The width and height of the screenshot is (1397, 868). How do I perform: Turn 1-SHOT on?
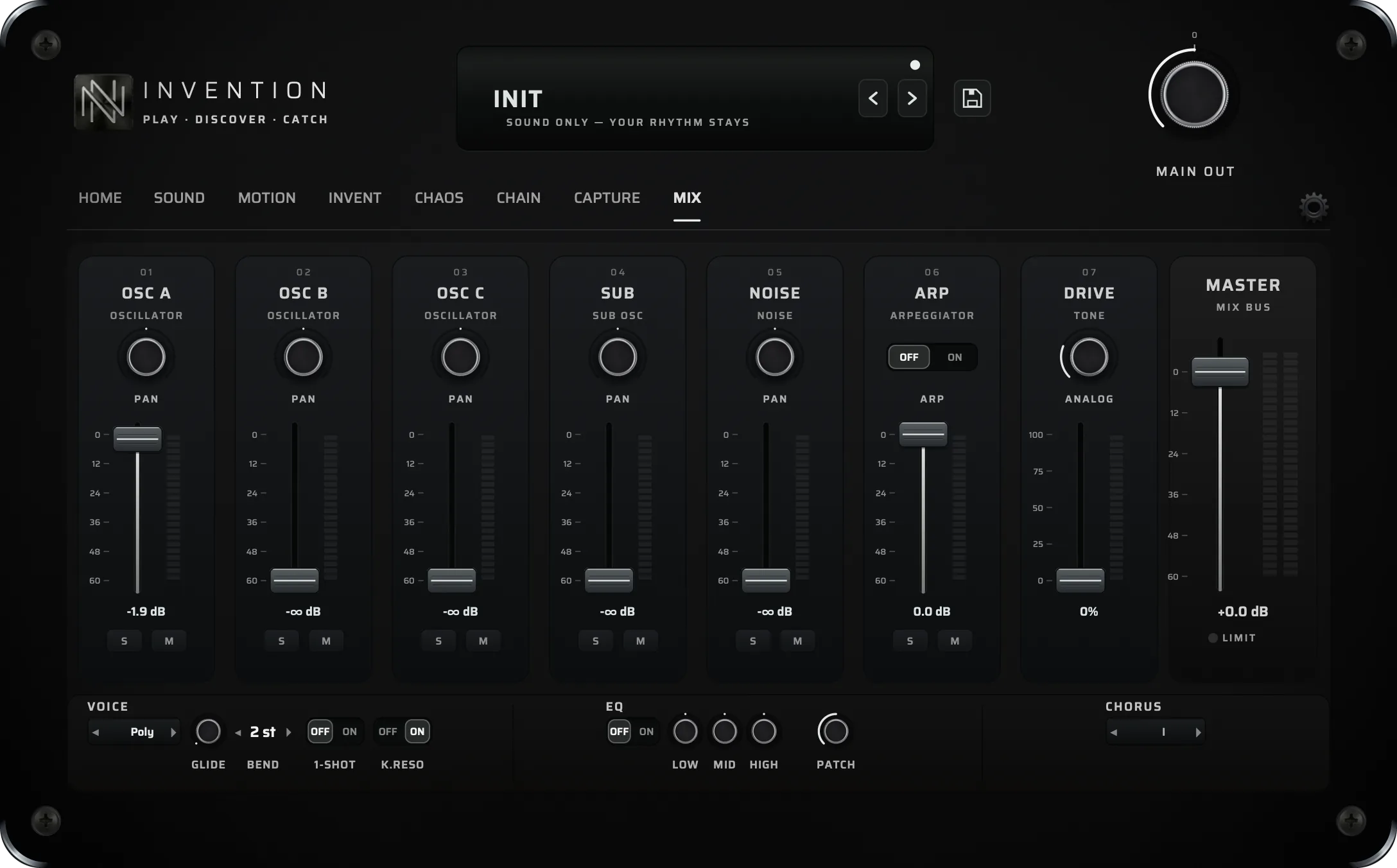pyautogui.click(x=349, y=731)
